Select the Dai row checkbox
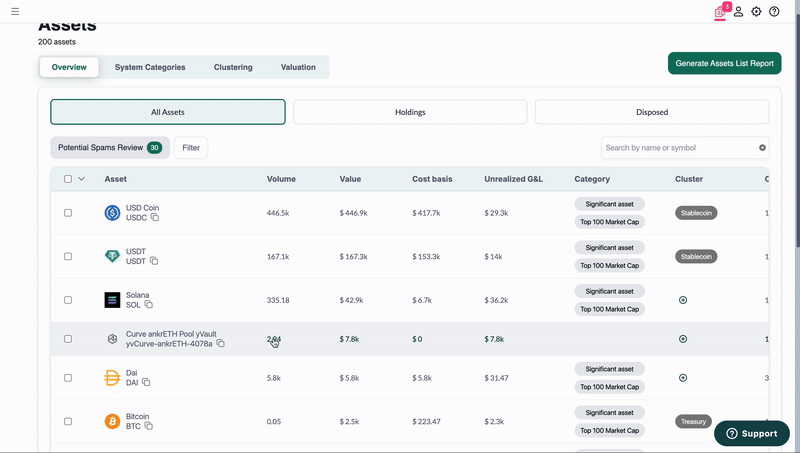Viewport: 800px width, 453px height. coord(68,378)
